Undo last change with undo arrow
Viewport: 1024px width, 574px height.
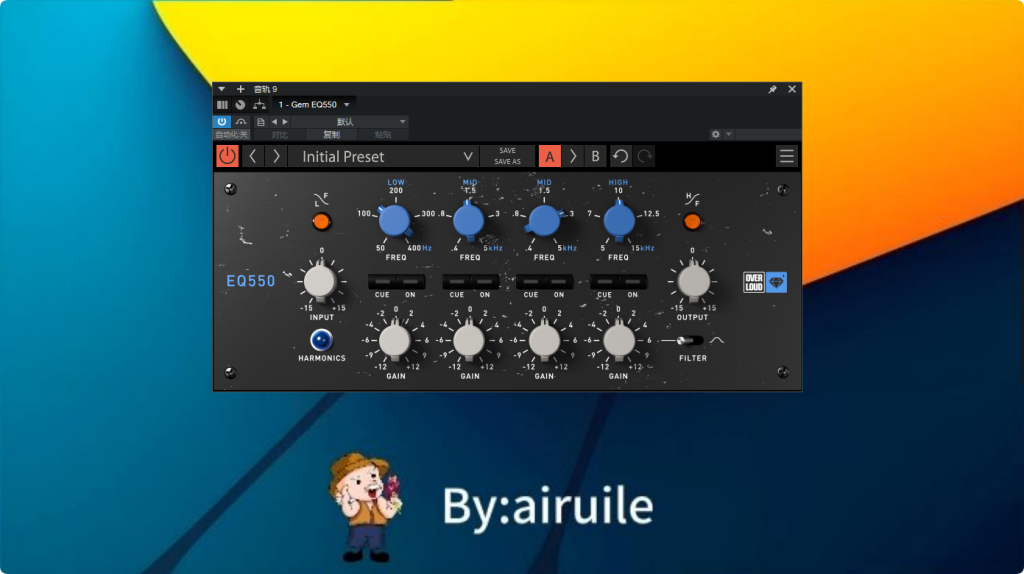coord(620,156)
